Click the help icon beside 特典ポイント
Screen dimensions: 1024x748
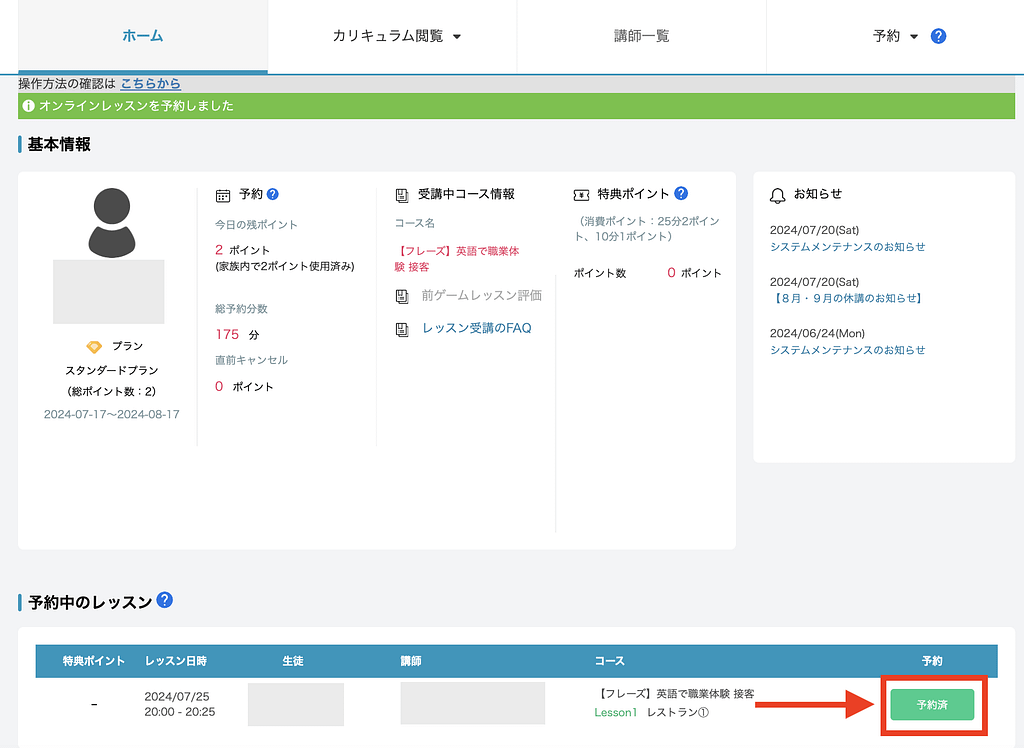pyautogui.click(x=681, y=194)
